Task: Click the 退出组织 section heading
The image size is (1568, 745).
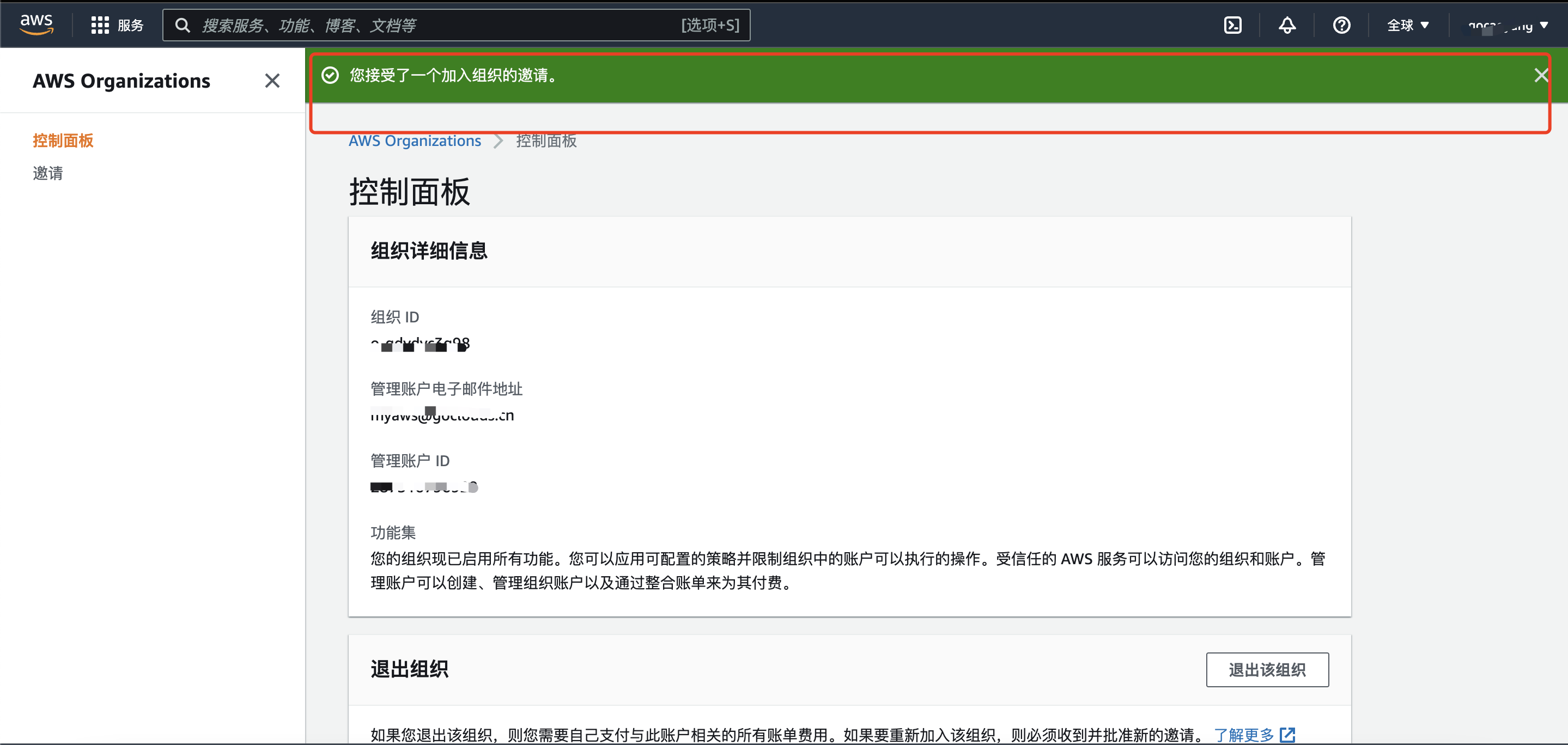Action: [x=409, y=669]
